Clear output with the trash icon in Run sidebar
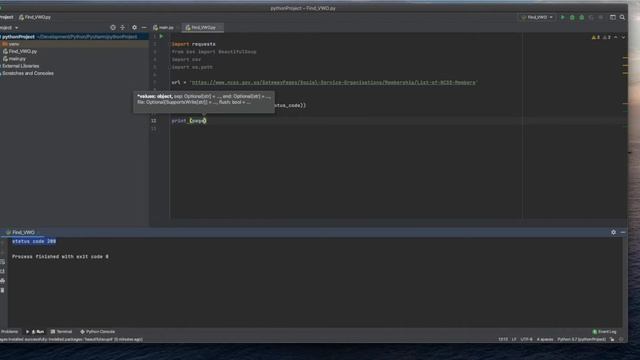The image size is (640, 360). tap(2, 290)
